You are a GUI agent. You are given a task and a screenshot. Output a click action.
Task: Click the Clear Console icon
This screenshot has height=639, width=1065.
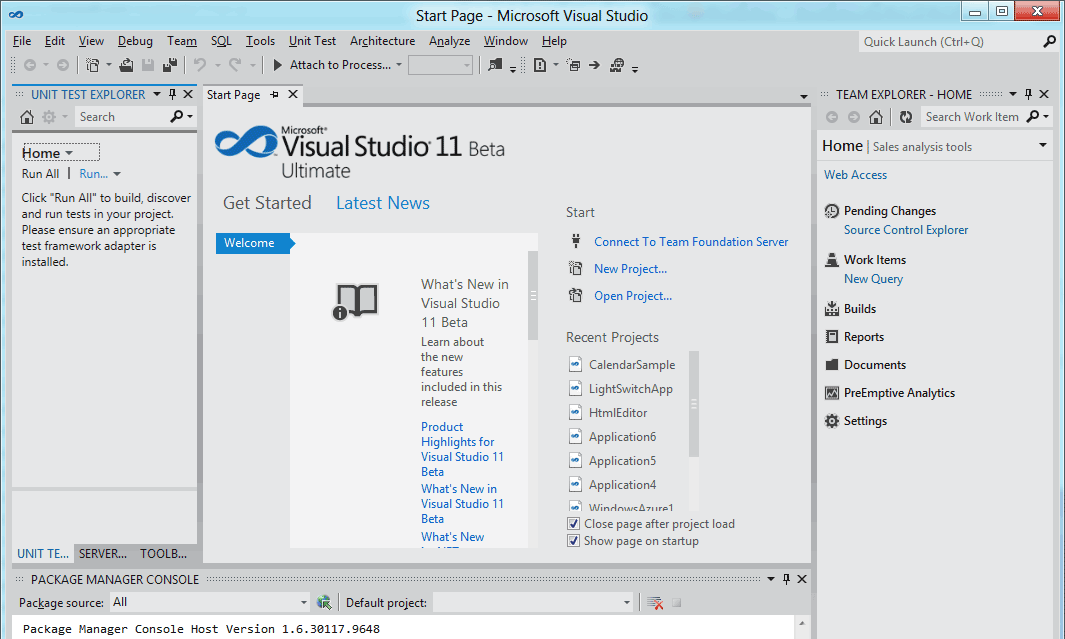coord(655,602)
